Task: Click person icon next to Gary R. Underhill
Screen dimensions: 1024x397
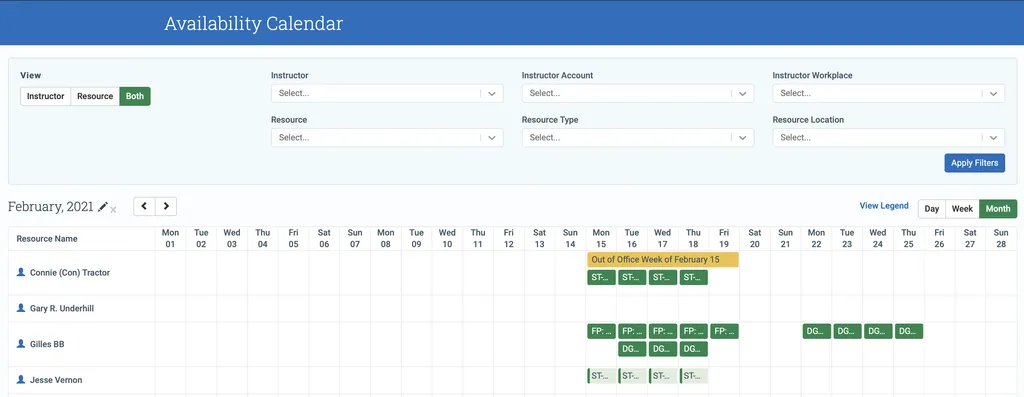Action: click(21, 308)
